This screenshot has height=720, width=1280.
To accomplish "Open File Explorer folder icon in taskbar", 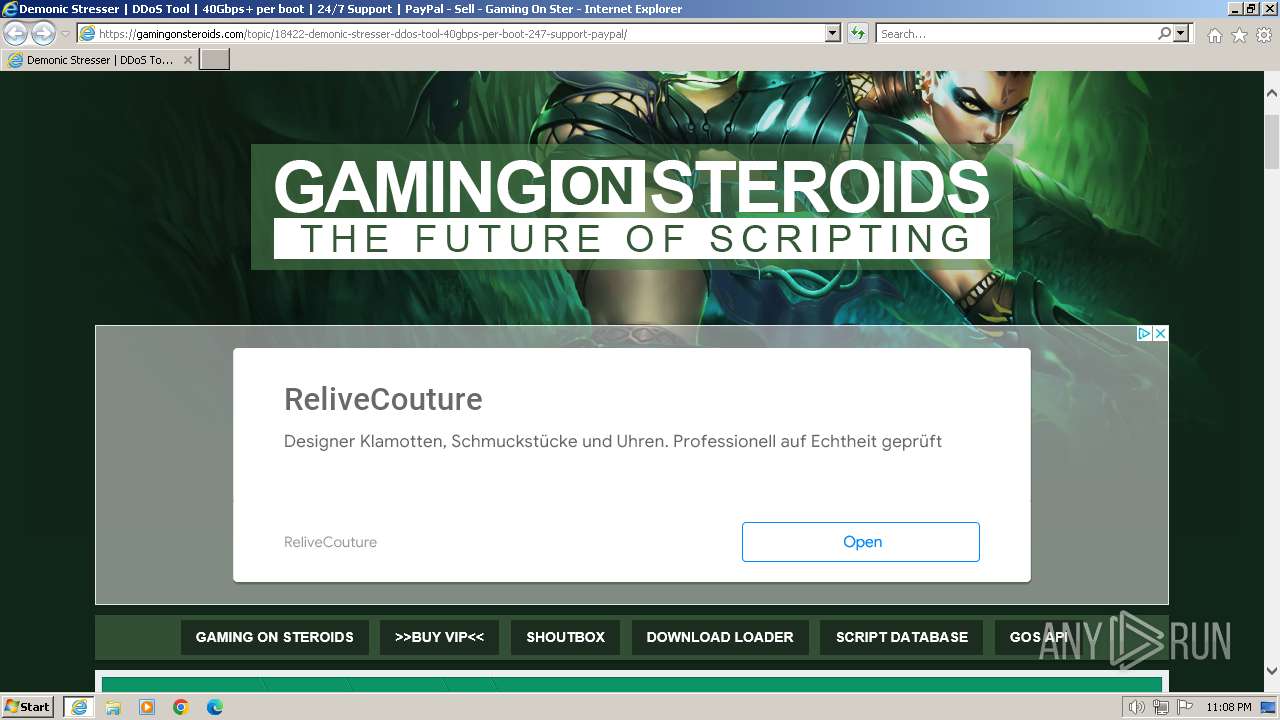I will (113, 707).
